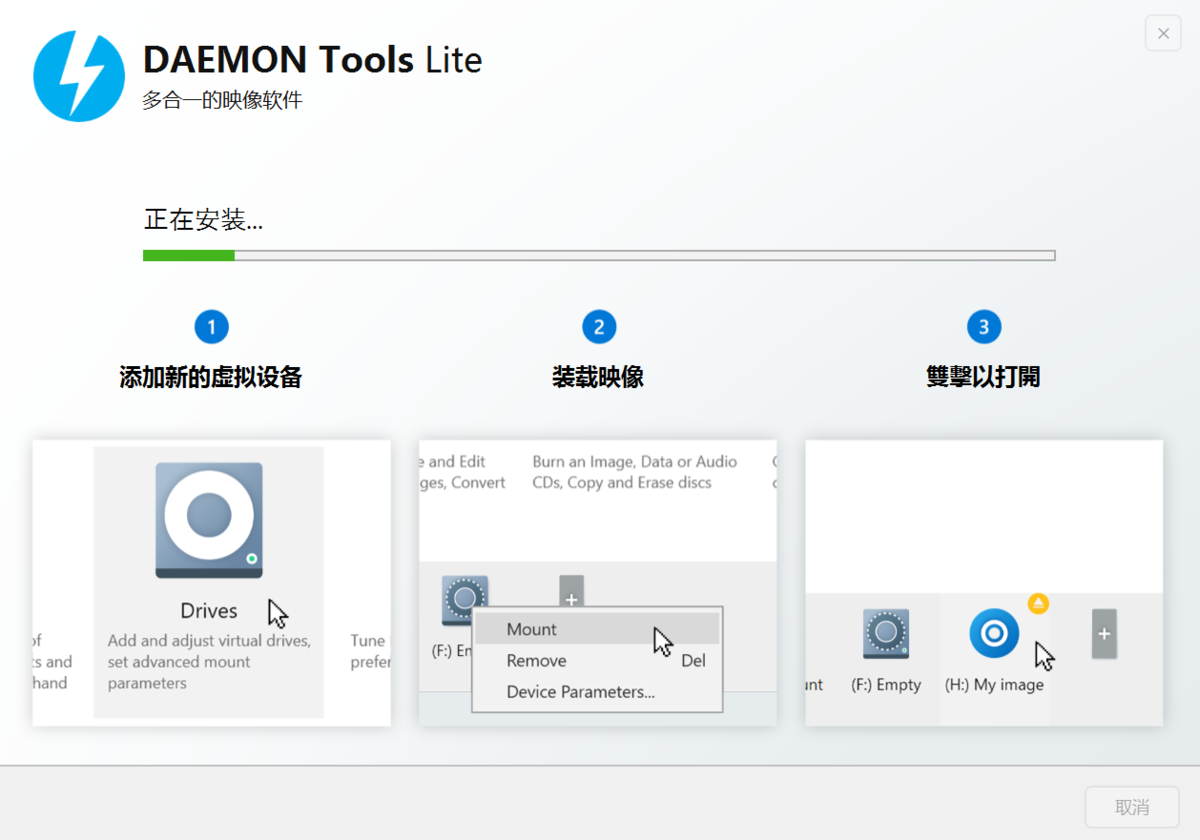Click the installation progress bar
Screen dimensions: 1200x840
pyautogui.click(x=598, y=255)
